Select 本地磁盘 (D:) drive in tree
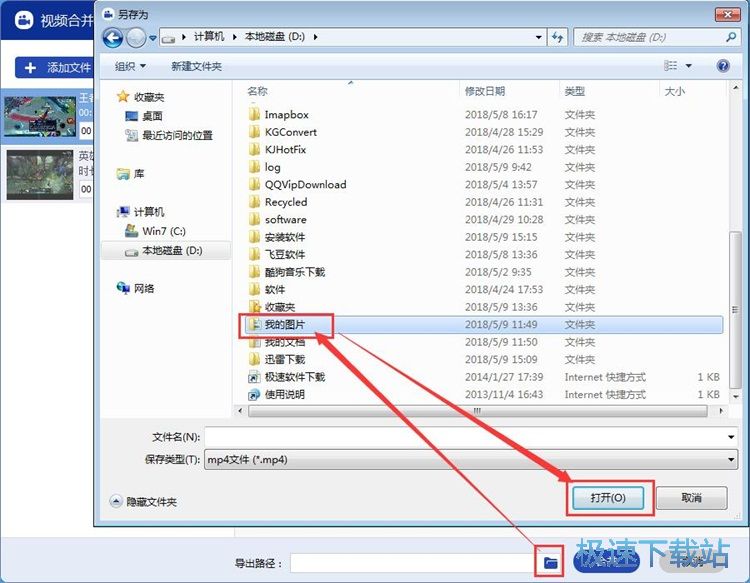750x583 pixels. [x=166, y=251]
